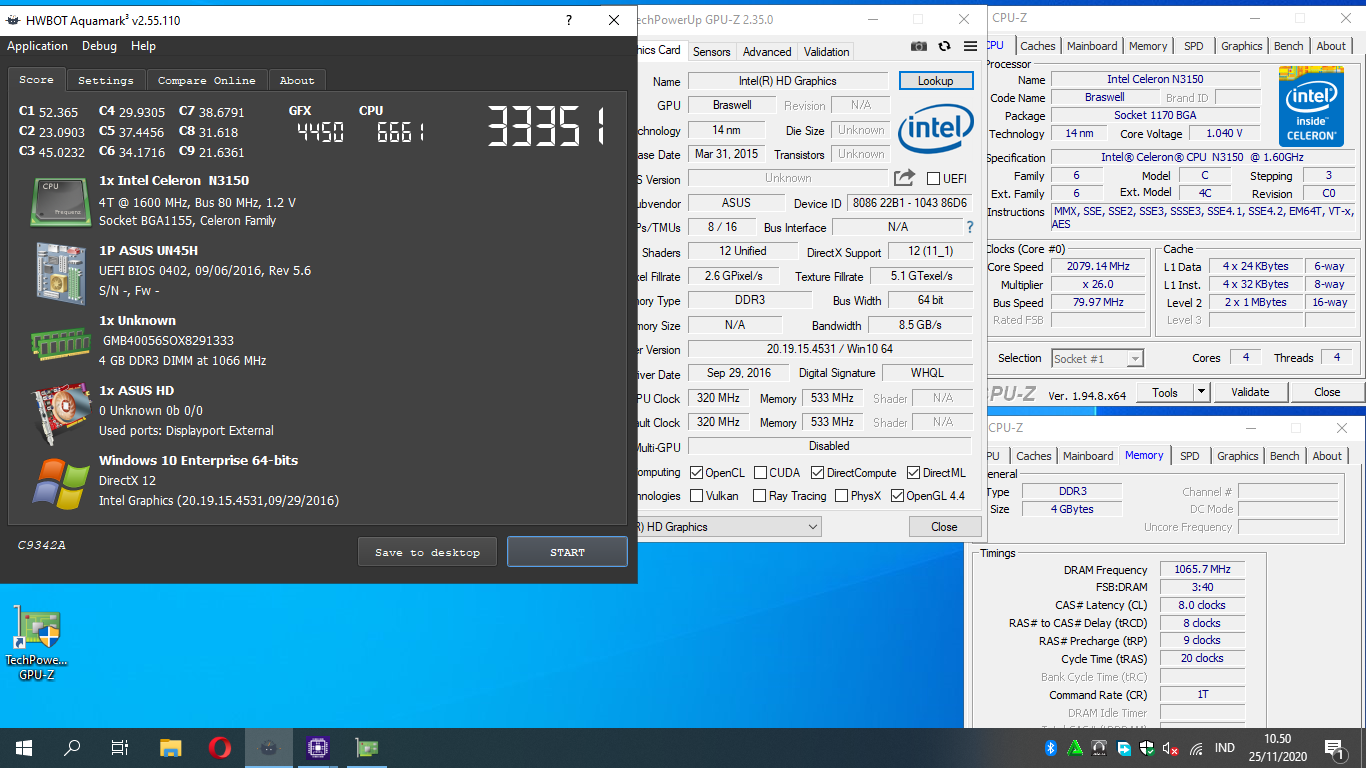Open the notification center icon
Screen dimensions: 1366x768
[1334, 747]
